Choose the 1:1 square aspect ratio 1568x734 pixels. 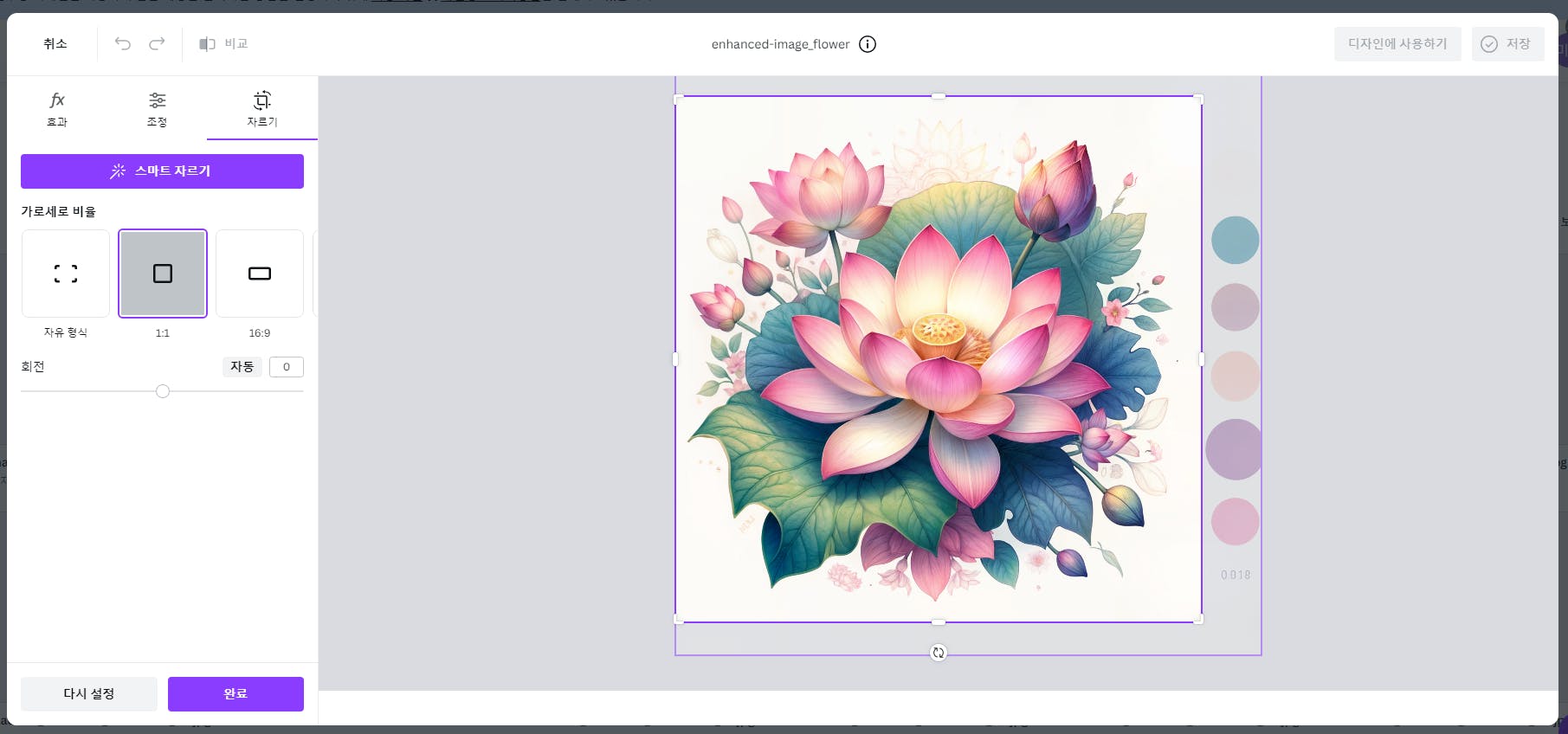pyautogui.click(x=163, y=274)
